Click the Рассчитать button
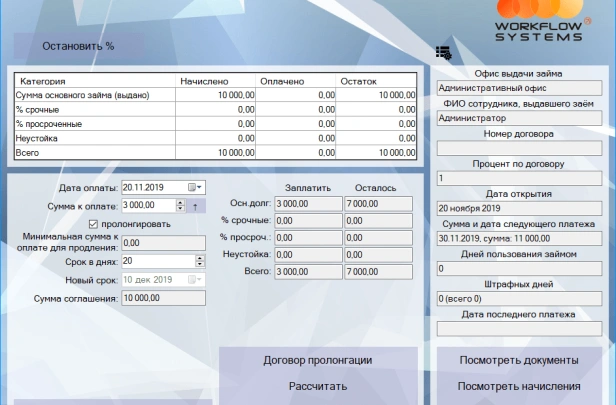 [x=317, y=386]
